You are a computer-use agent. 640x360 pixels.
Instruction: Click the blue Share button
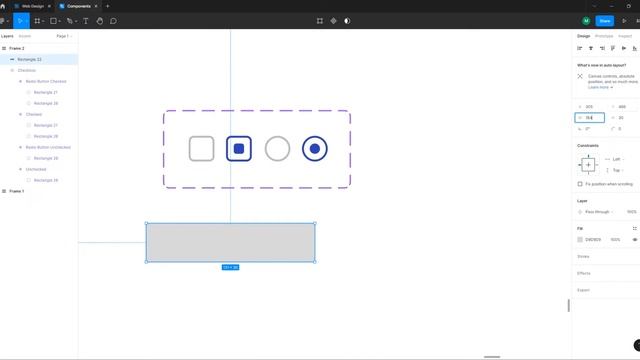[605, 21]
